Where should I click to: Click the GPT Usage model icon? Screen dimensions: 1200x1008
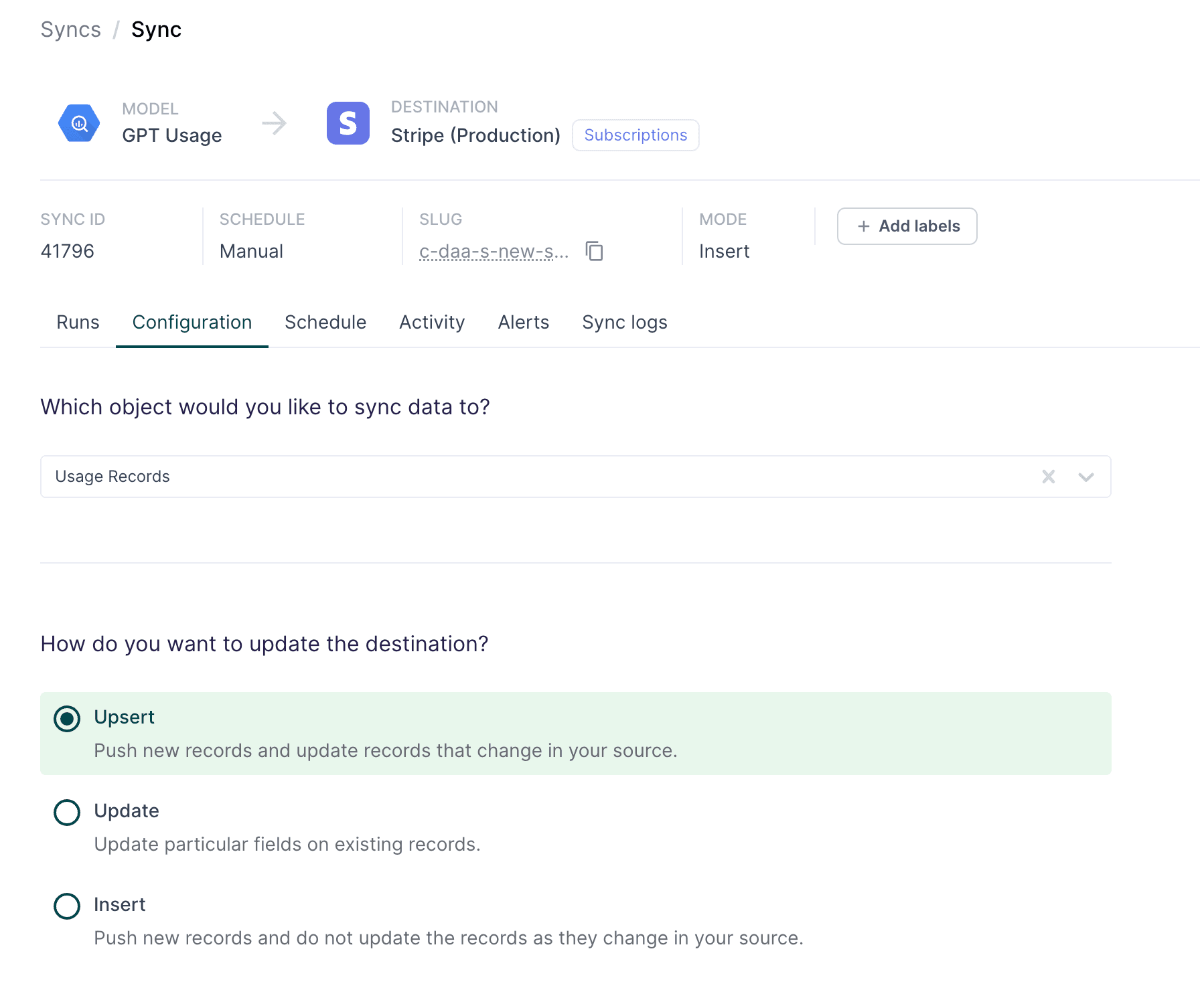[78, 123]
